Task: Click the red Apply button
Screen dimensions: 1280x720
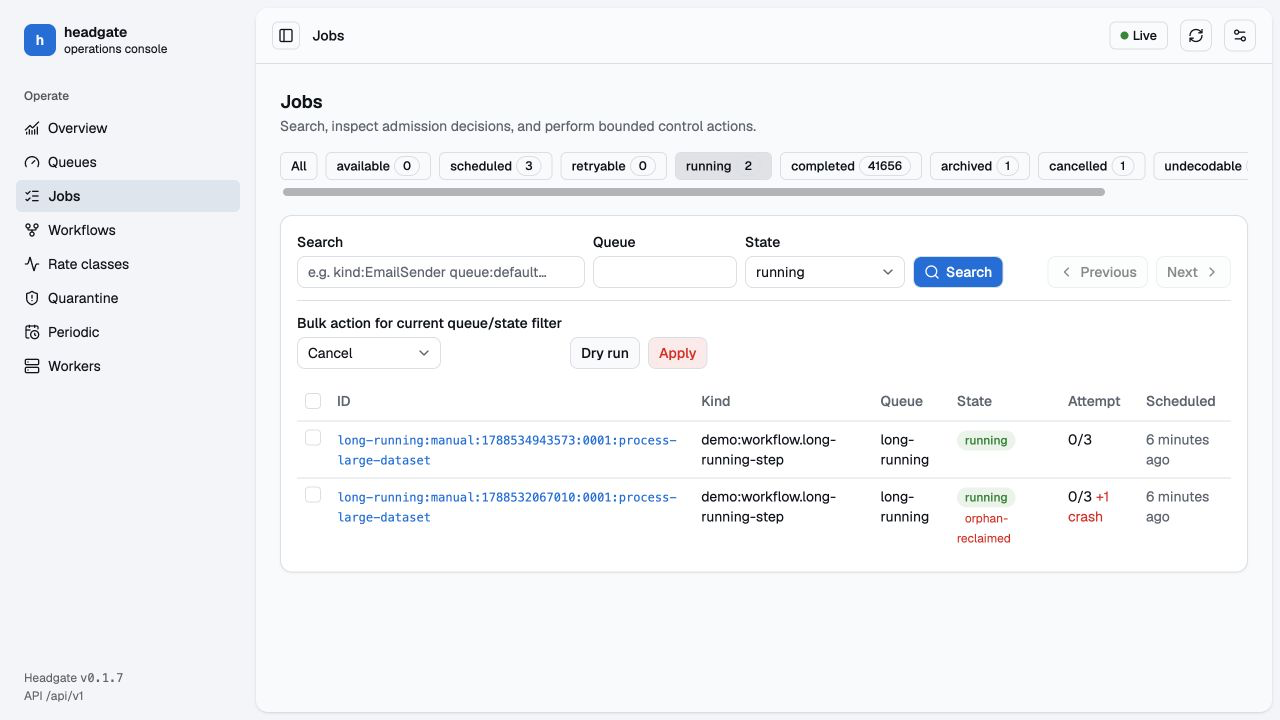Action: click(x=678, y=353)
